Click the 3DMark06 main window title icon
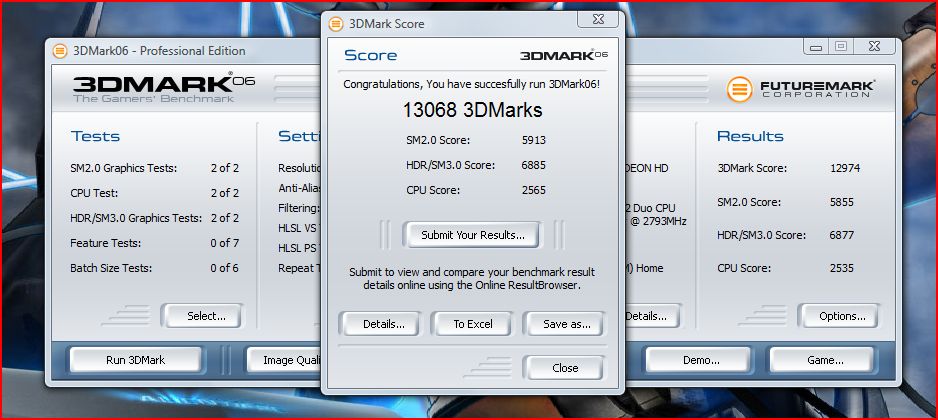This screenshot has height=420, width=938. pos(60,51)
